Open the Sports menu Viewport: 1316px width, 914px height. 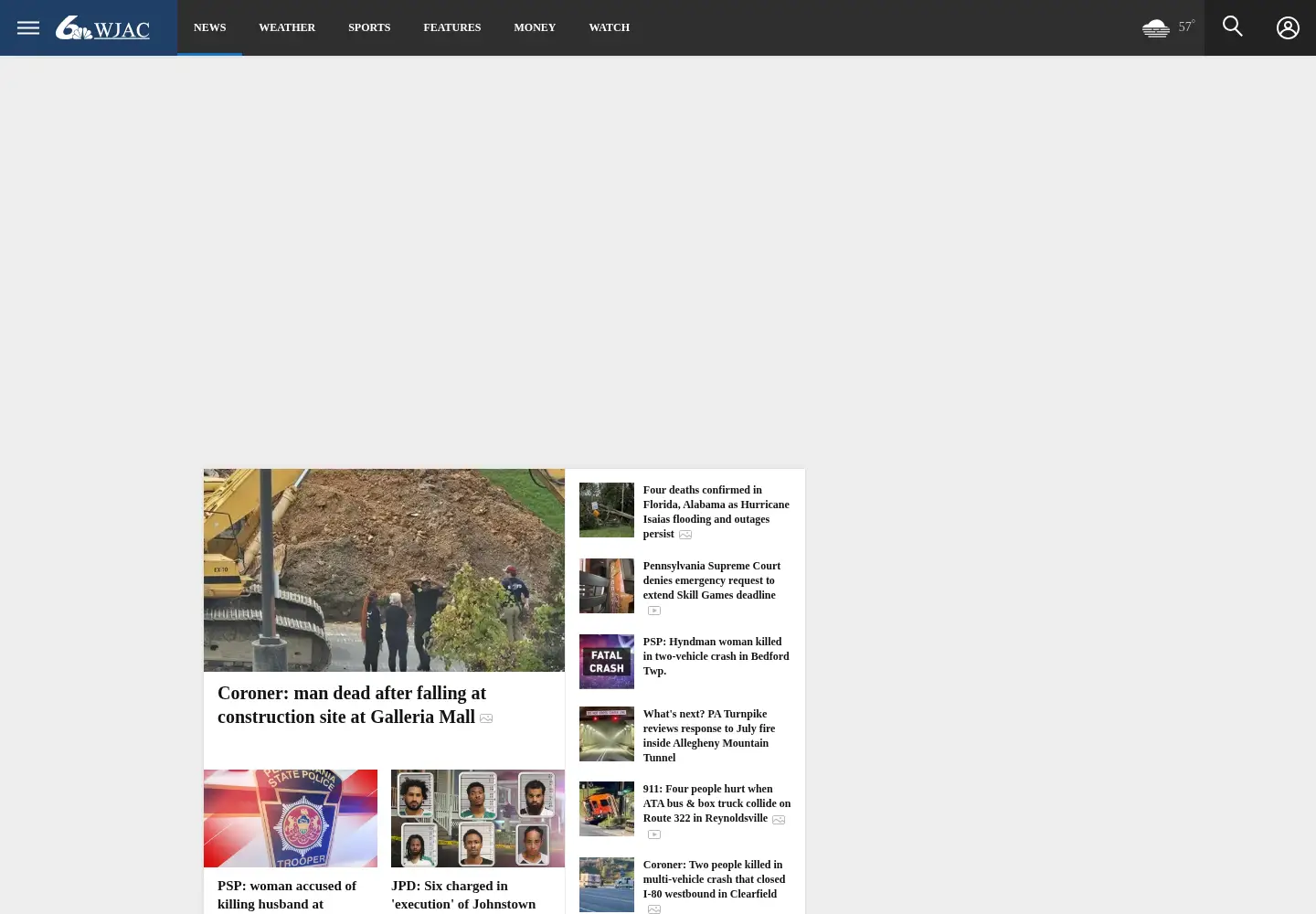tap(369, 27)
